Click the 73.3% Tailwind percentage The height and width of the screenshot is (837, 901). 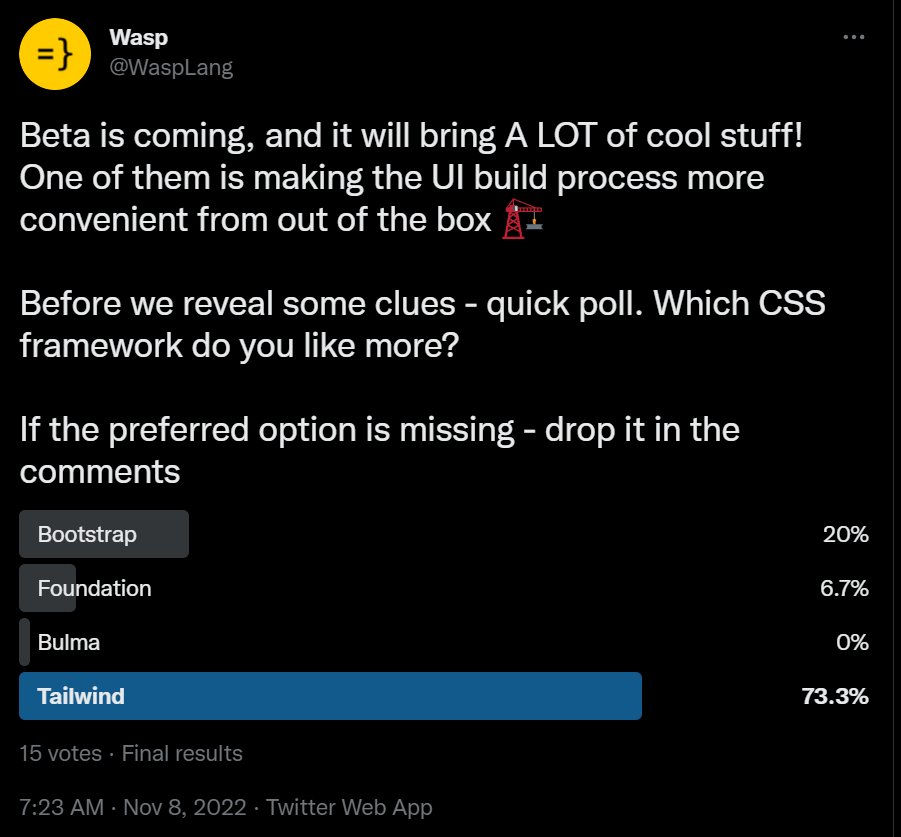[x=834, y=696]
